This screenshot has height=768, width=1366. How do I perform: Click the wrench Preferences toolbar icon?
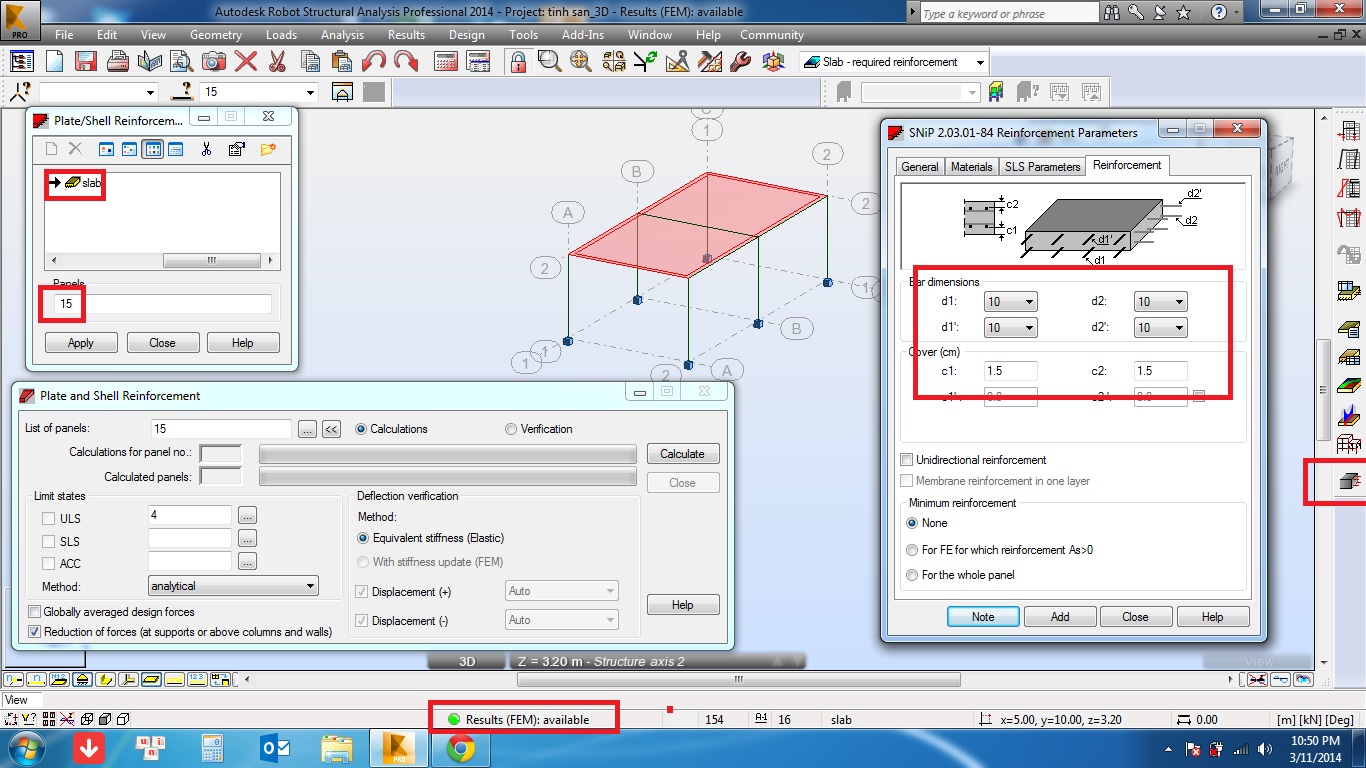pos(741,62)
